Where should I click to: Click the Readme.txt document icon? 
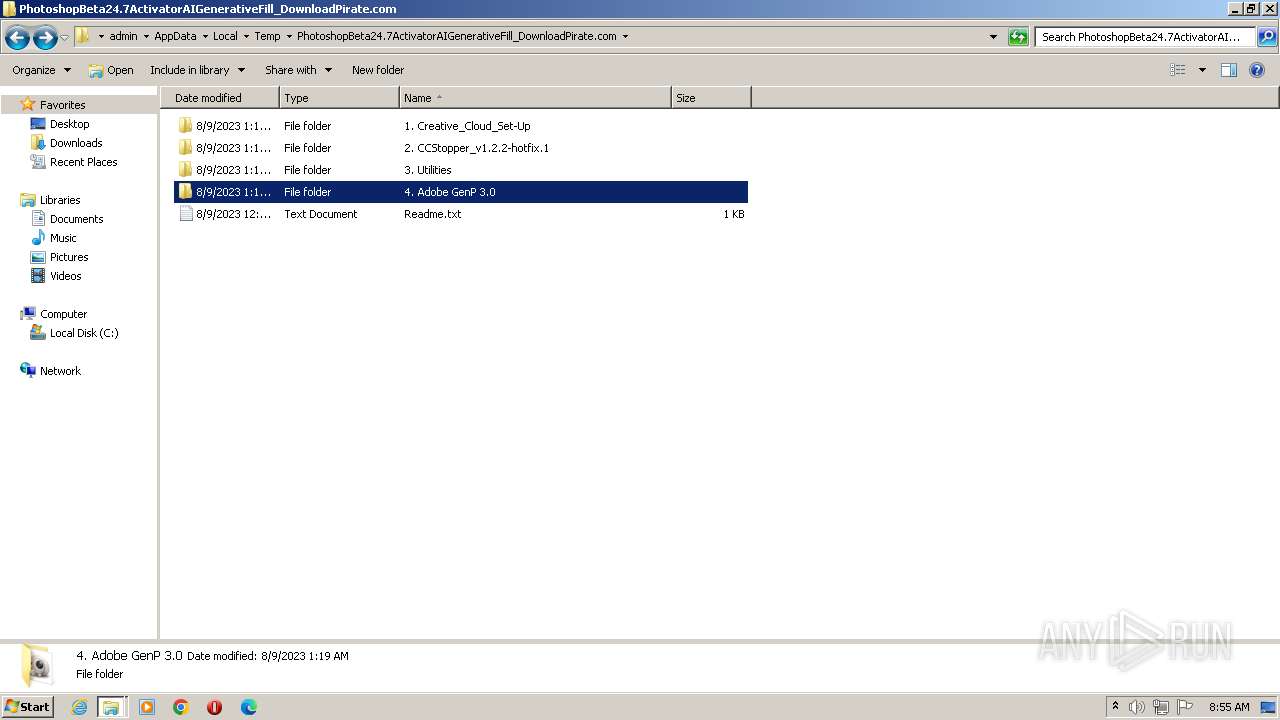185,214
